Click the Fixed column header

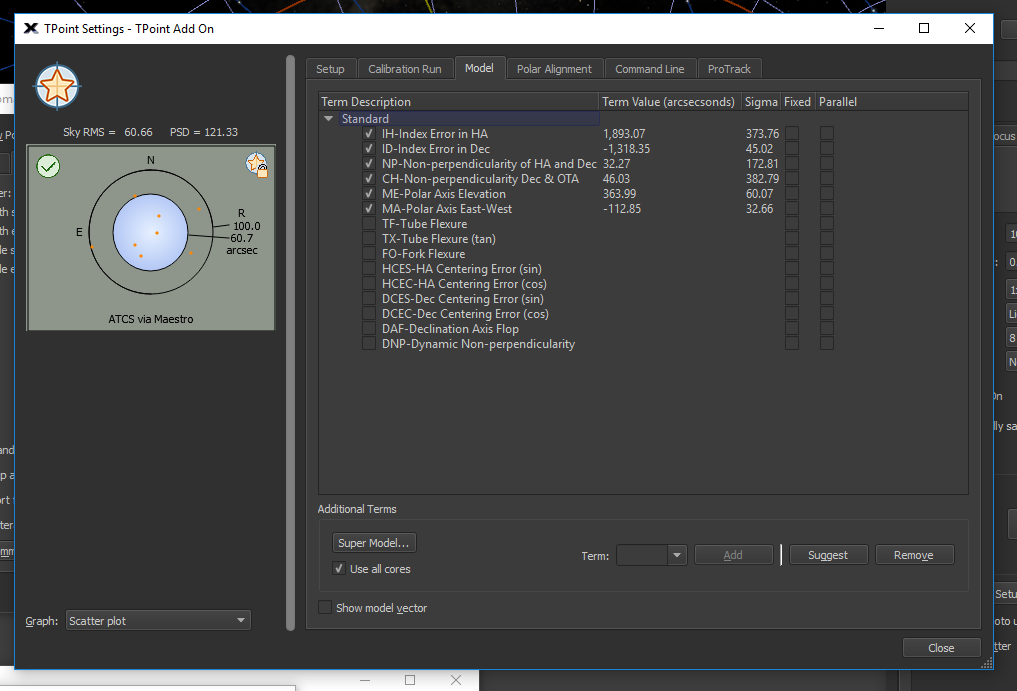[797, 102]
